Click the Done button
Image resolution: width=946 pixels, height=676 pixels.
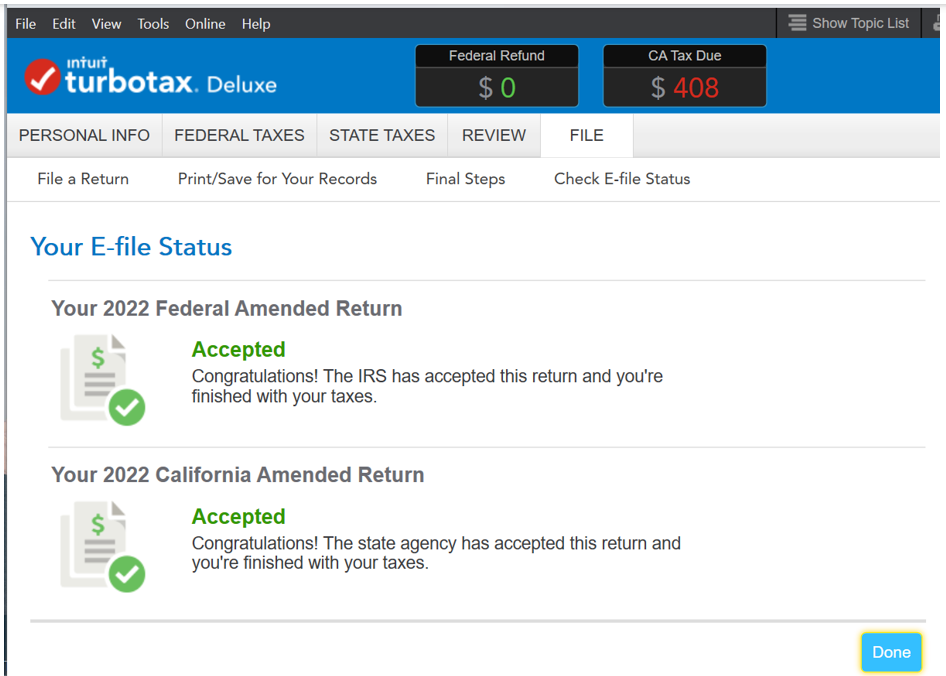tap(892, 652)
